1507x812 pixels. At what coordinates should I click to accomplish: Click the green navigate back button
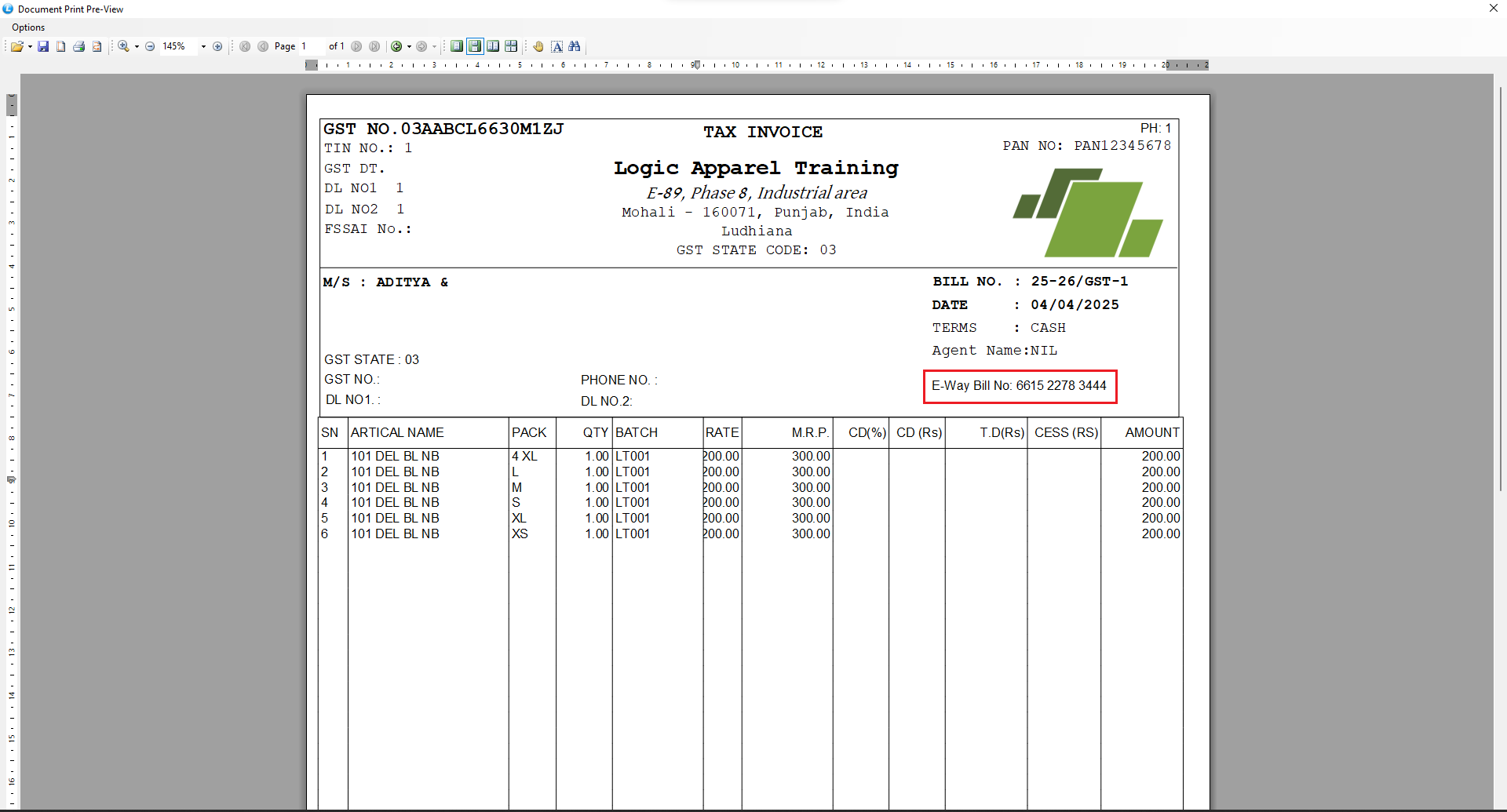coord(396,47)
